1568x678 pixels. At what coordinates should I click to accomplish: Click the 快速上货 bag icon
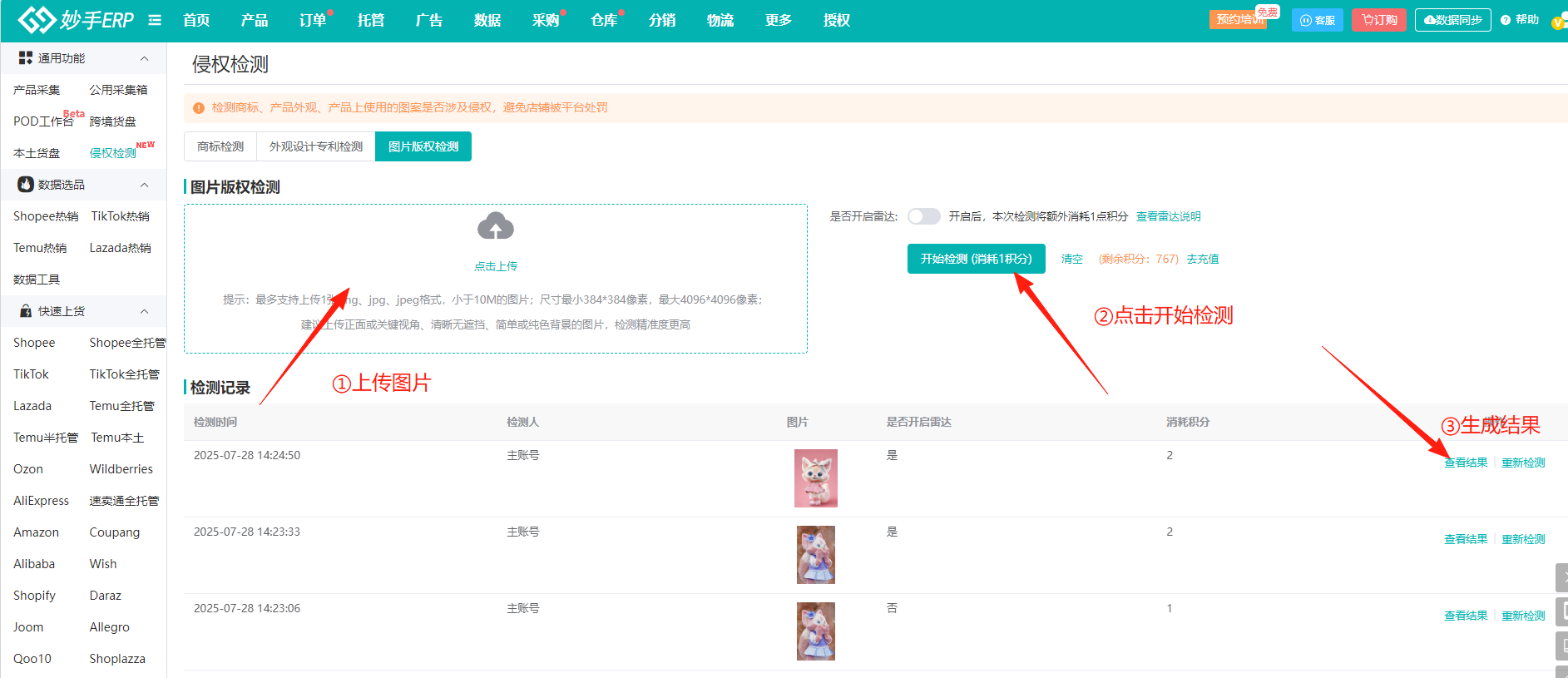click(x=26, y=311)
